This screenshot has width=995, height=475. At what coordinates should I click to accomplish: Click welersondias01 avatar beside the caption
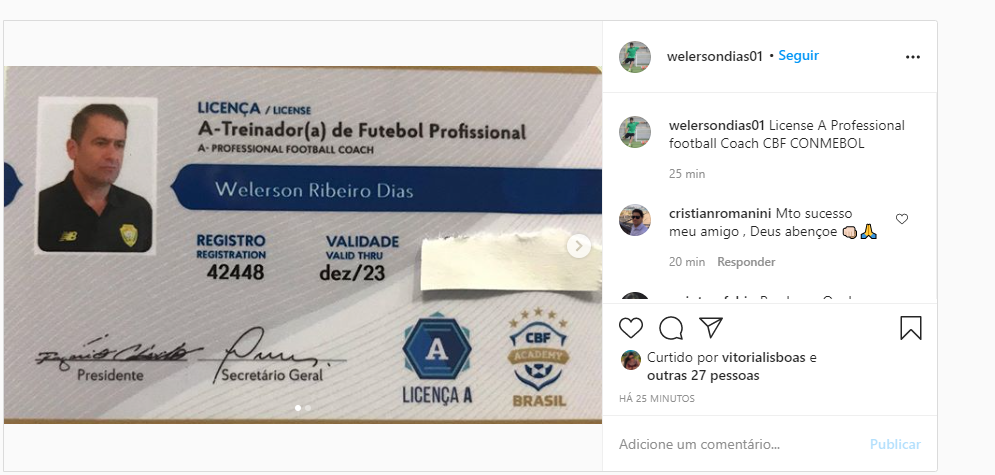click(635, 132)
